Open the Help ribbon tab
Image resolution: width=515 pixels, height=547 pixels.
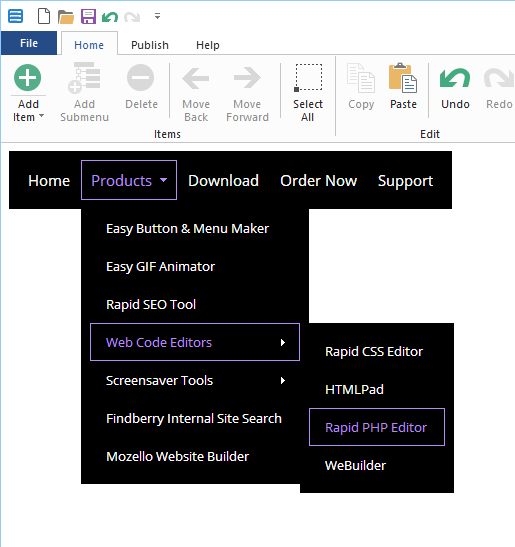tap(208, 45)
